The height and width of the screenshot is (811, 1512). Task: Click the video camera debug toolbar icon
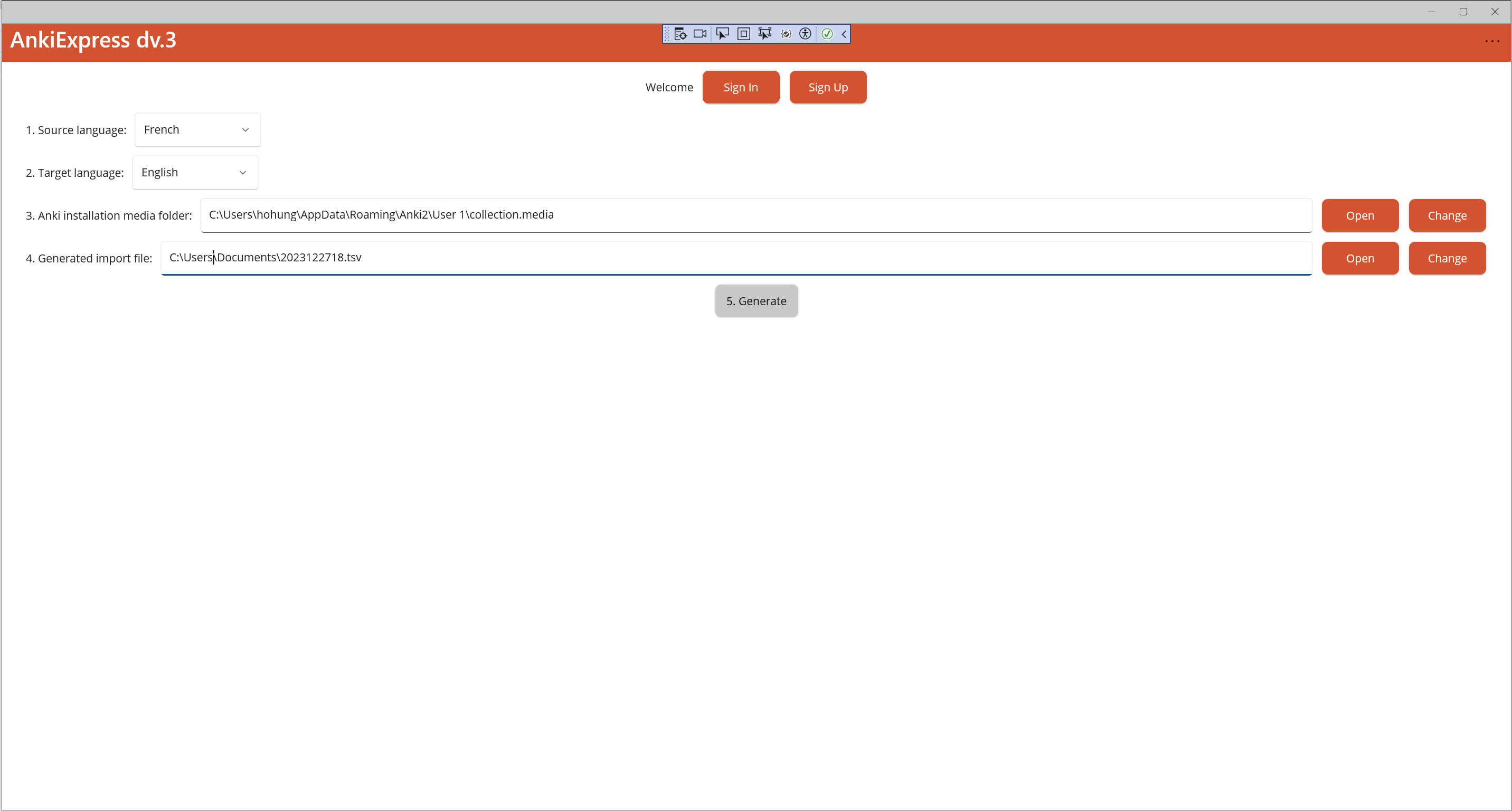[x=700, y=34]
